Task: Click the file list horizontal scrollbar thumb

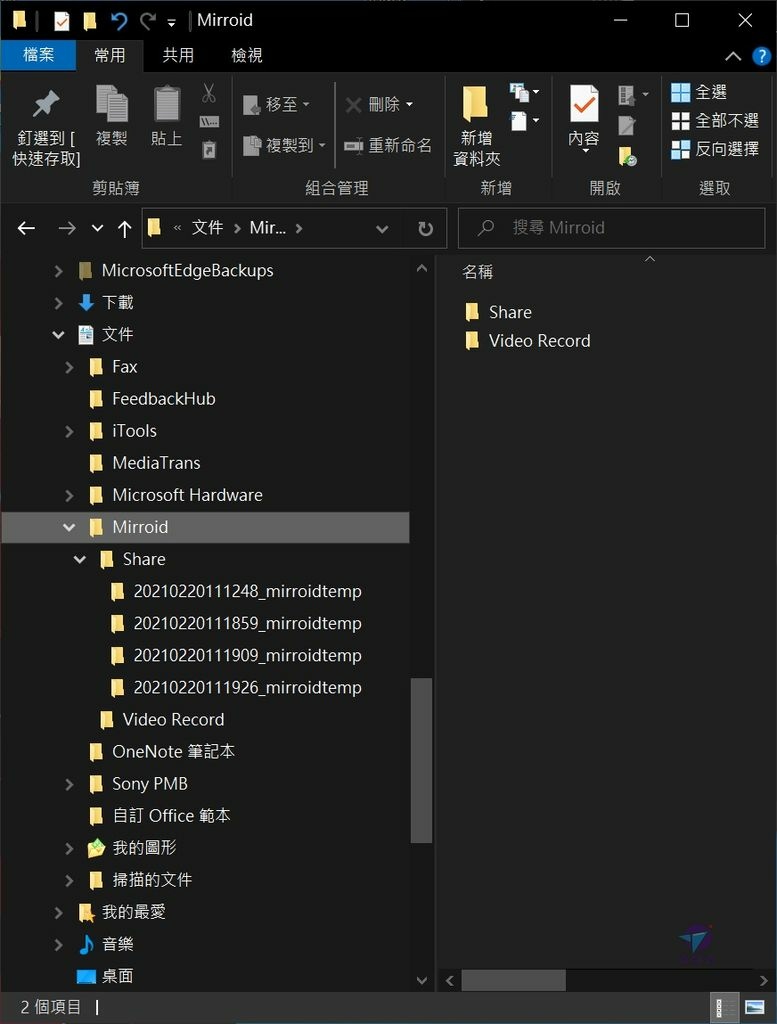Action: pyautogui.click(x=513, y=980)
